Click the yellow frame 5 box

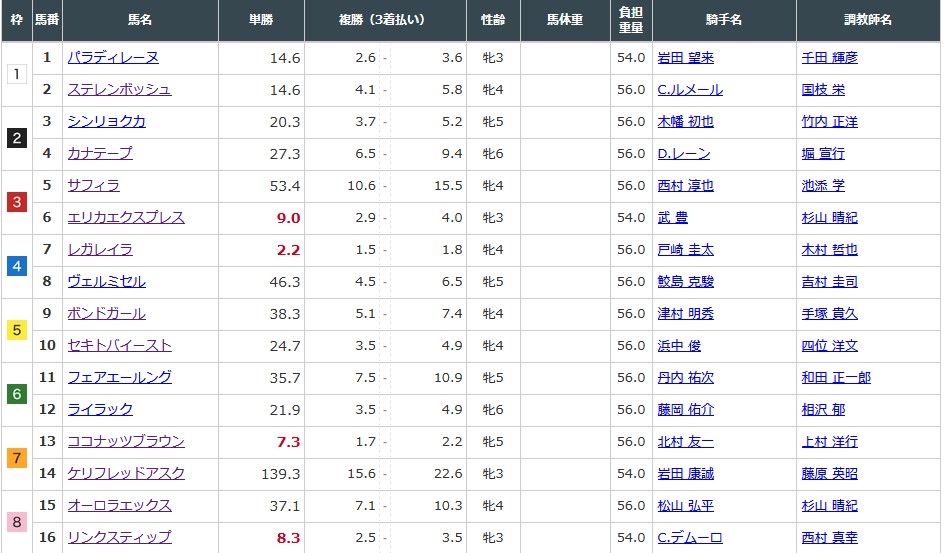pyautogui.click(x=16, y=330)
